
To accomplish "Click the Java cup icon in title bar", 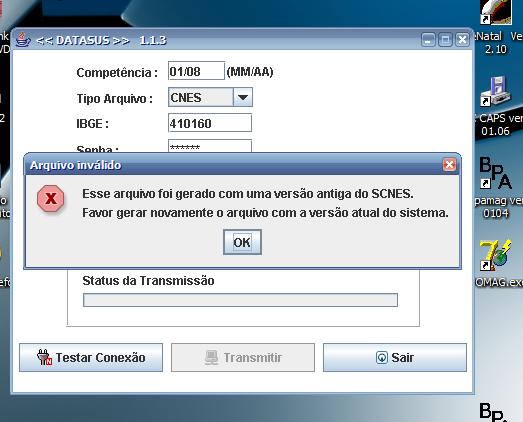I will 23,40.
